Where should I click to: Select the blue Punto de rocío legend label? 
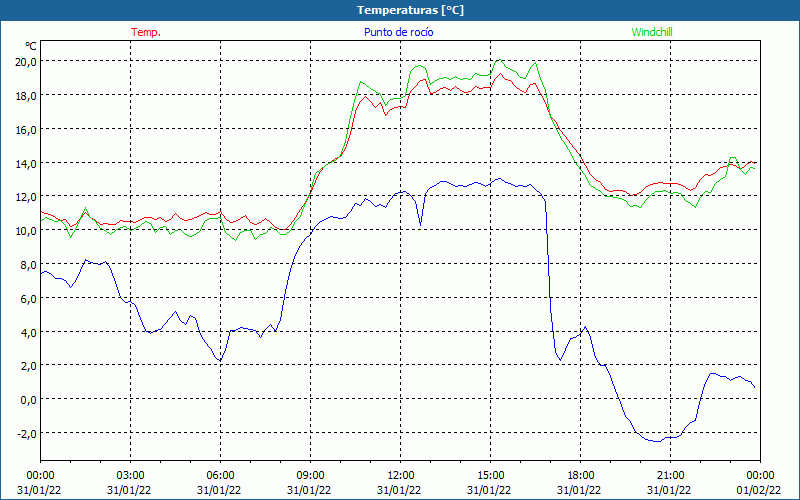click(x=398, y=32)
